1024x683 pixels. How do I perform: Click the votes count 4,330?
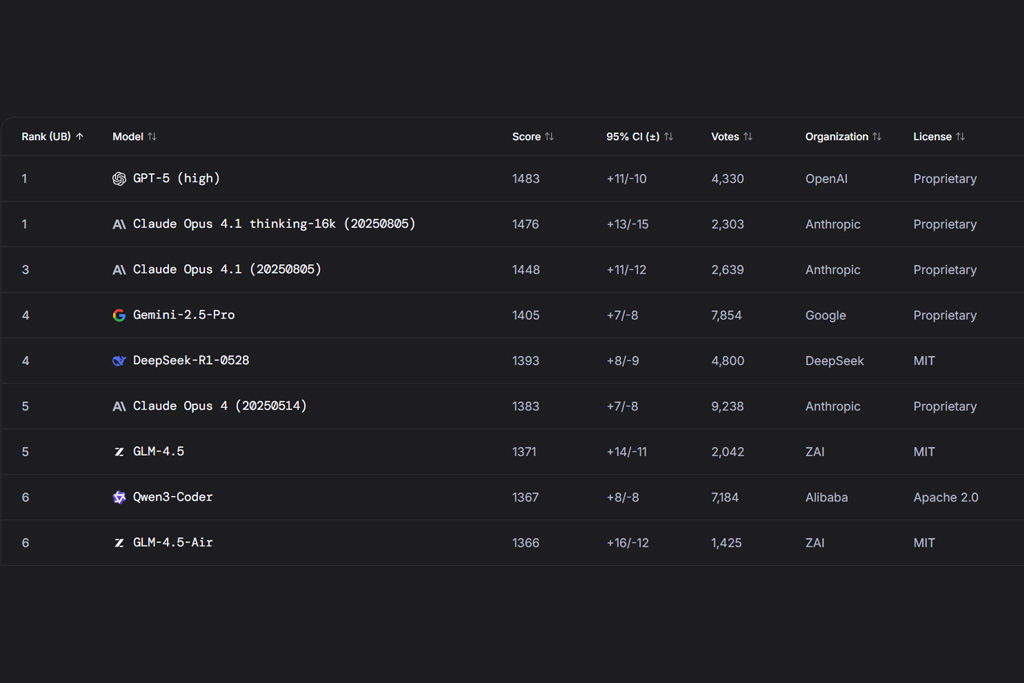728,179
